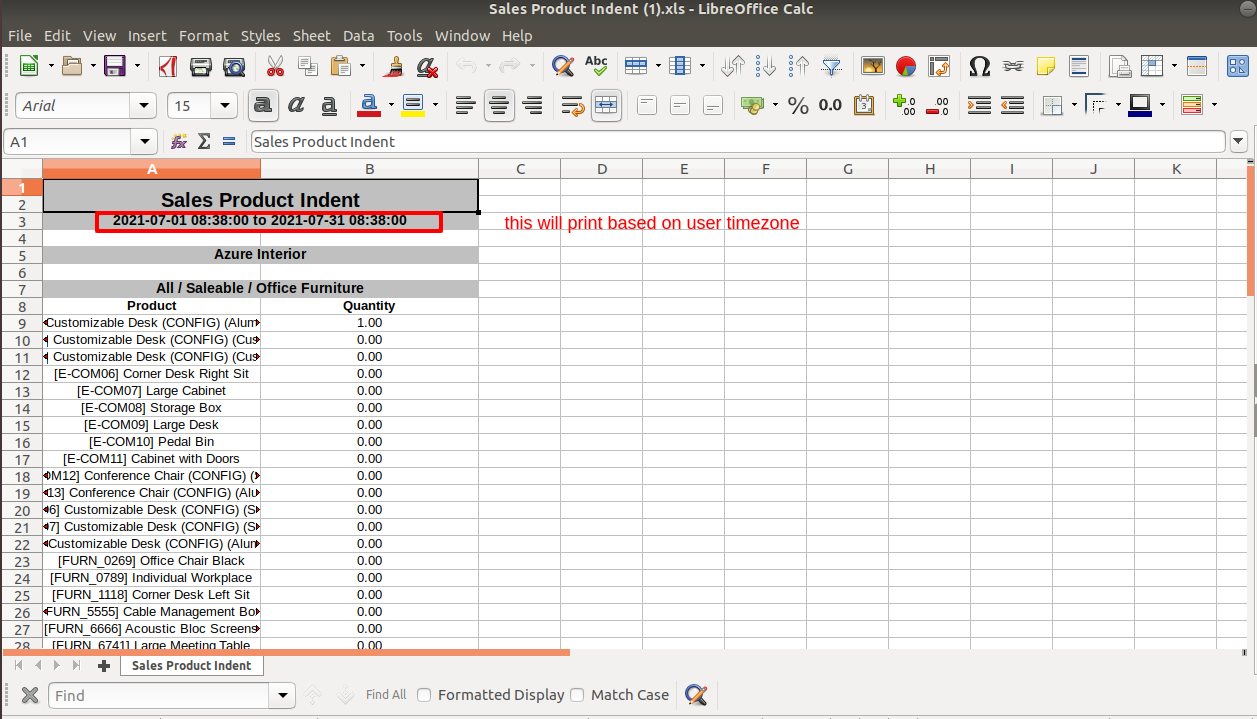The image size is (1257, 719).
Task: Delete decimal place icon
Action: pos(938,105)
